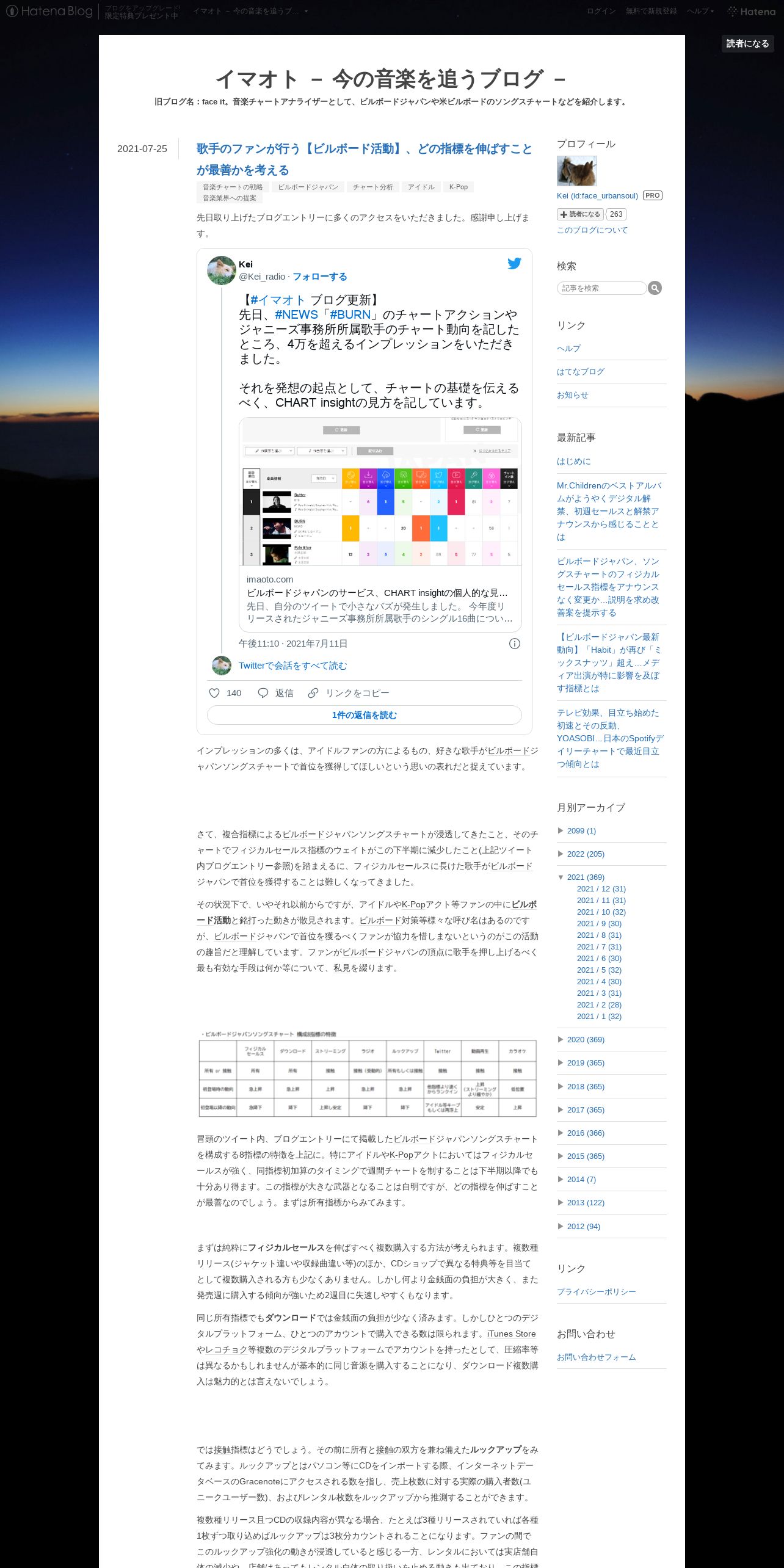This screenshot has width=784, height=1568.
Task: Expand the 2019 (365) archive
Action: pyautogui.click(x=561, y=1062)
